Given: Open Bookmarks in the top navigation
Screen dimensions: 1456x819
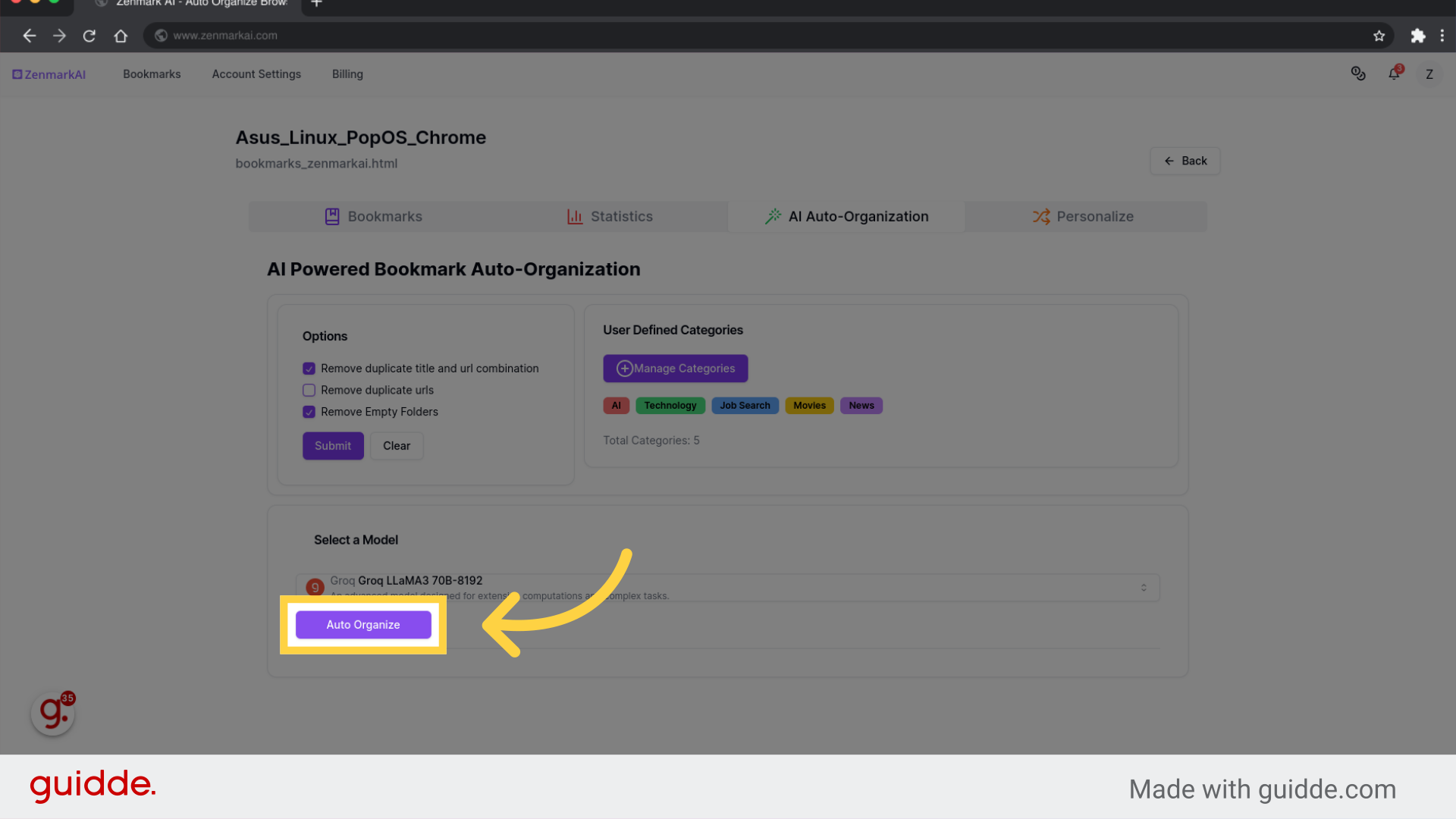Looking at the screenshot, I should [152, 74].
